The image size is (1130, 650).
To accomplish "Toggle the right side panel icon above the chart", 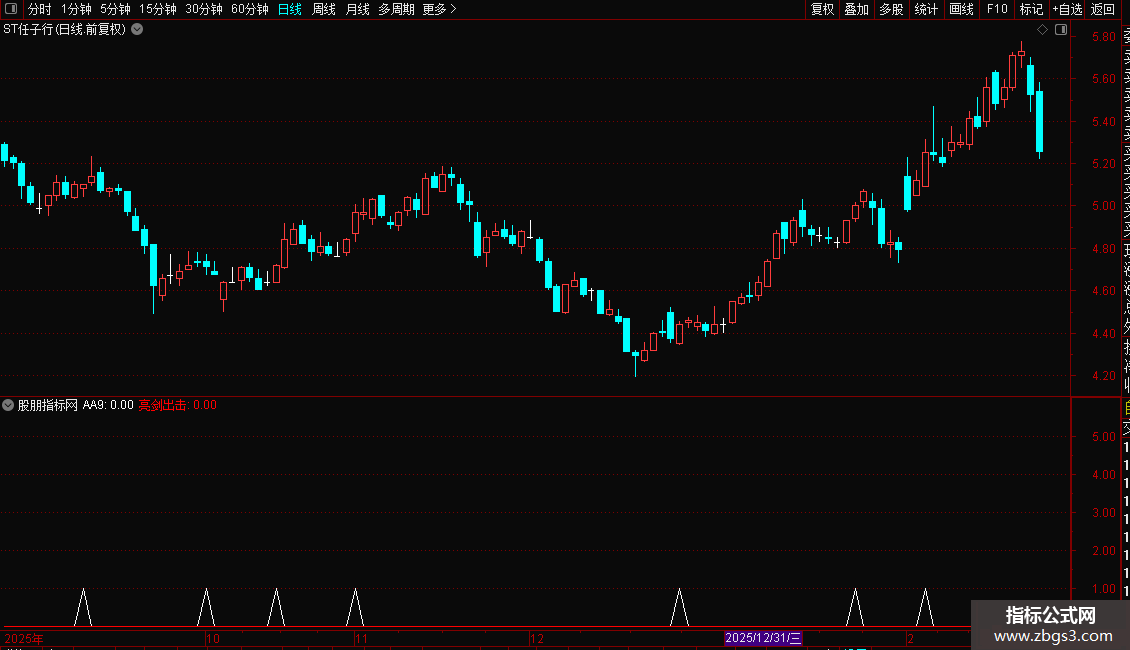I will click(x=1061, y=30).
